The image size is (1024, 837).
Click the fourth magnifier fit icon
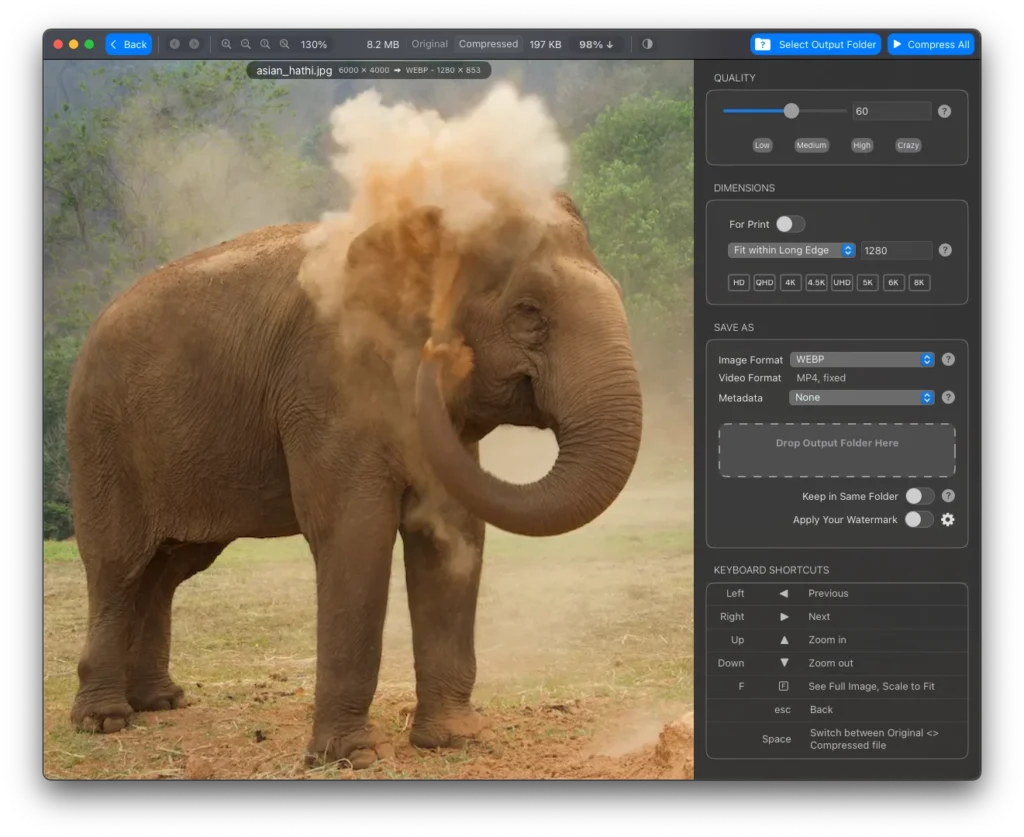pos(285,44)
